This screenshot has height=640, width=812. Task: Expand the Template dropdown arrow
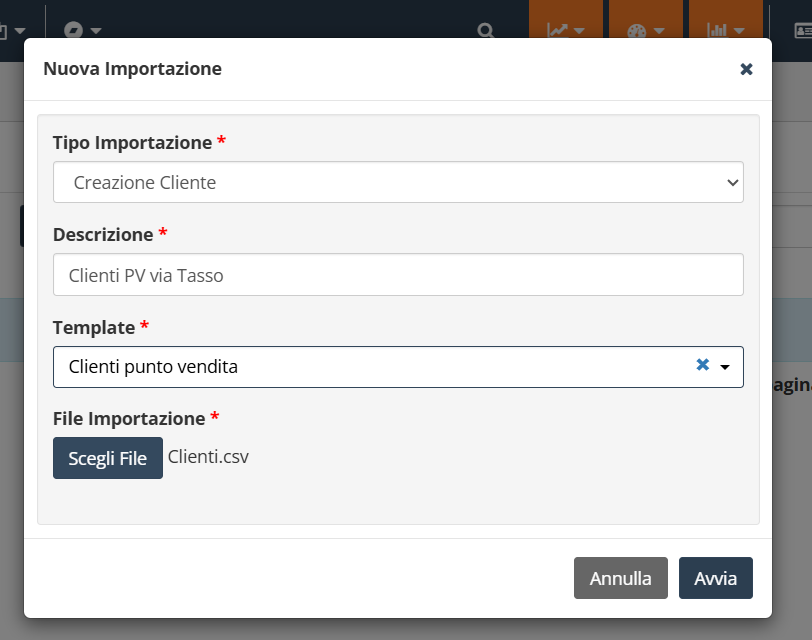(x=724, y=367)
